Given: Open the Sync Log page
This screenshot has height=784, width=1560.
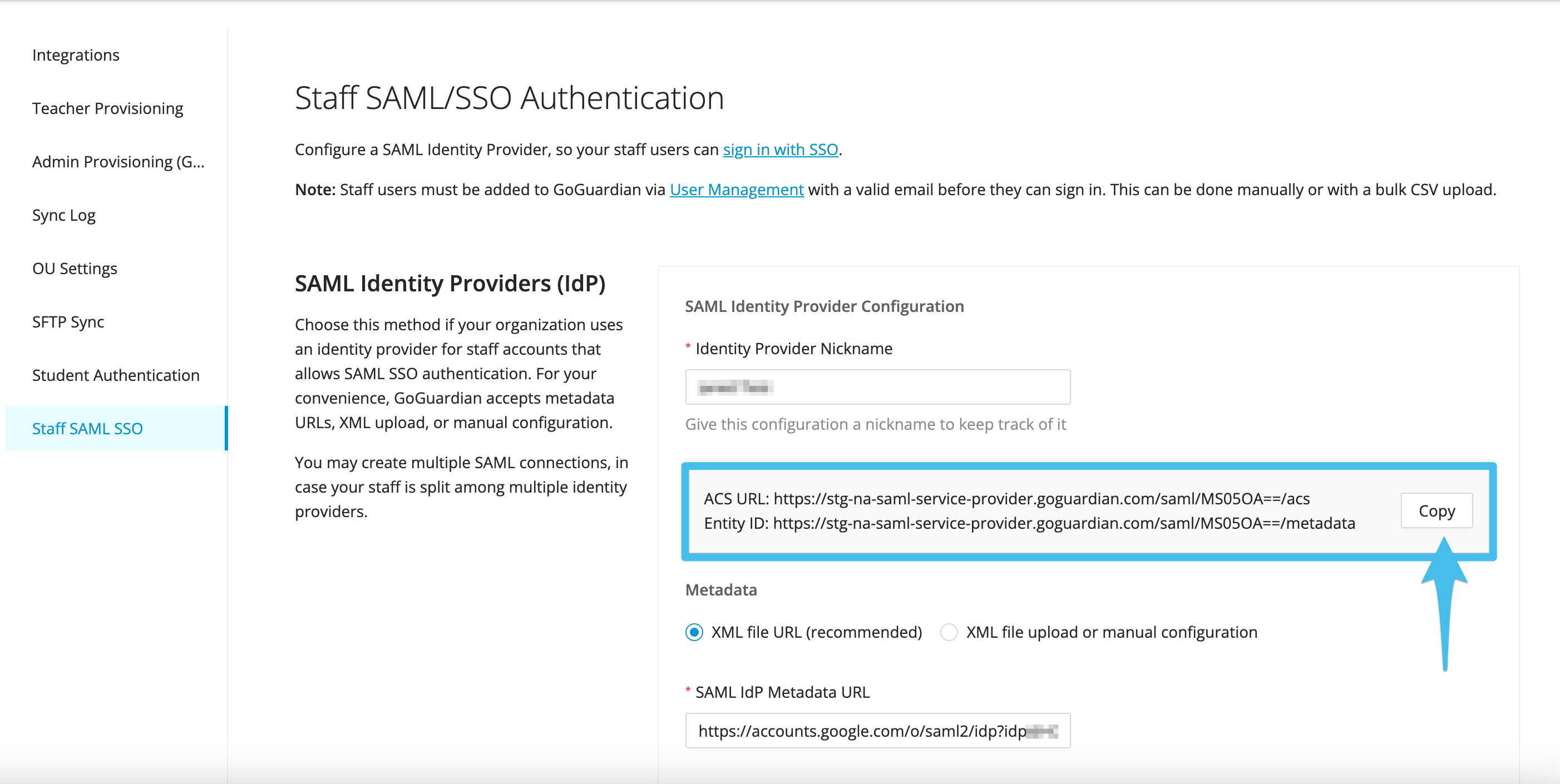Looking at the screenshot, I should pyautogui.click(x=63, y=215).
